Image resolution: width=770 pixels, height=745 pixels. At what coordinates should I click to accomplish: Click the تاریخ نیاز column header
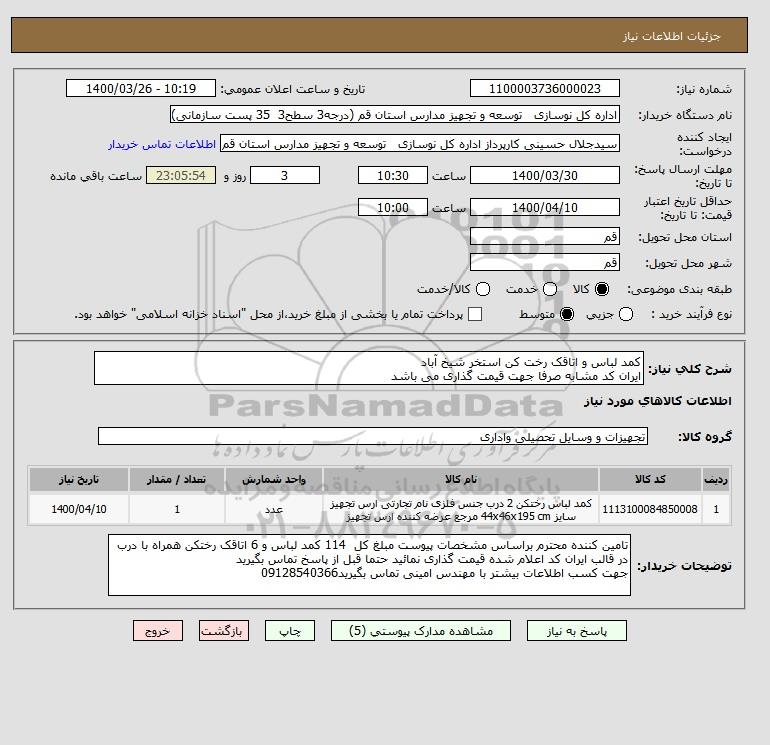point(79,479)
